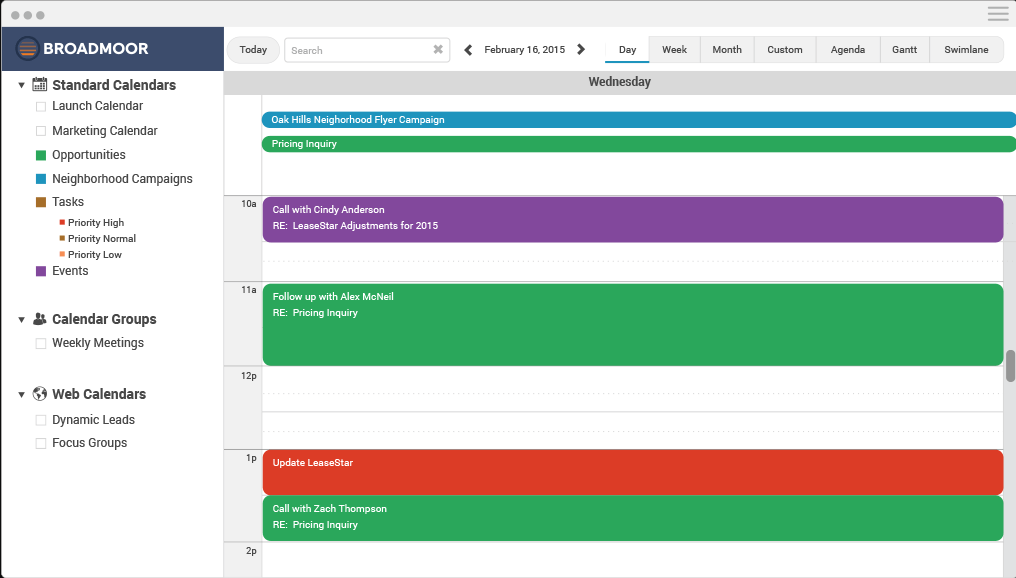The image size is (1016, 578).
Task: Toggle the Weekly Meetings checkbox
Action: 41,343
